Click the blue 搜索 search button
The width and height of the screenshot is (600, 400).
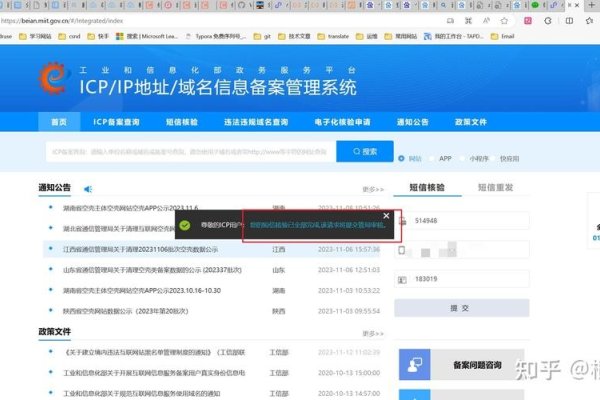(365, 152)
